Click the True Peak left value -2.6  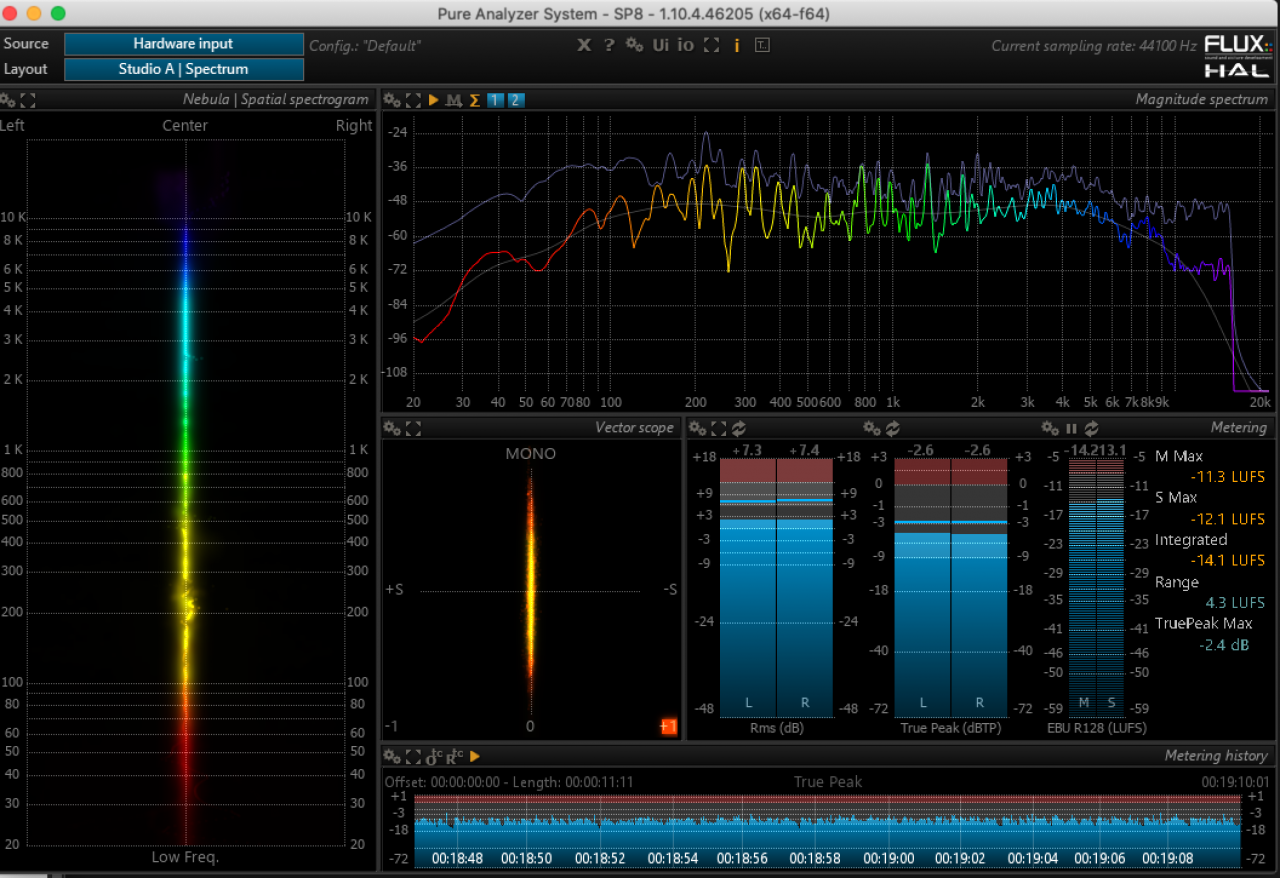point(920,451)
